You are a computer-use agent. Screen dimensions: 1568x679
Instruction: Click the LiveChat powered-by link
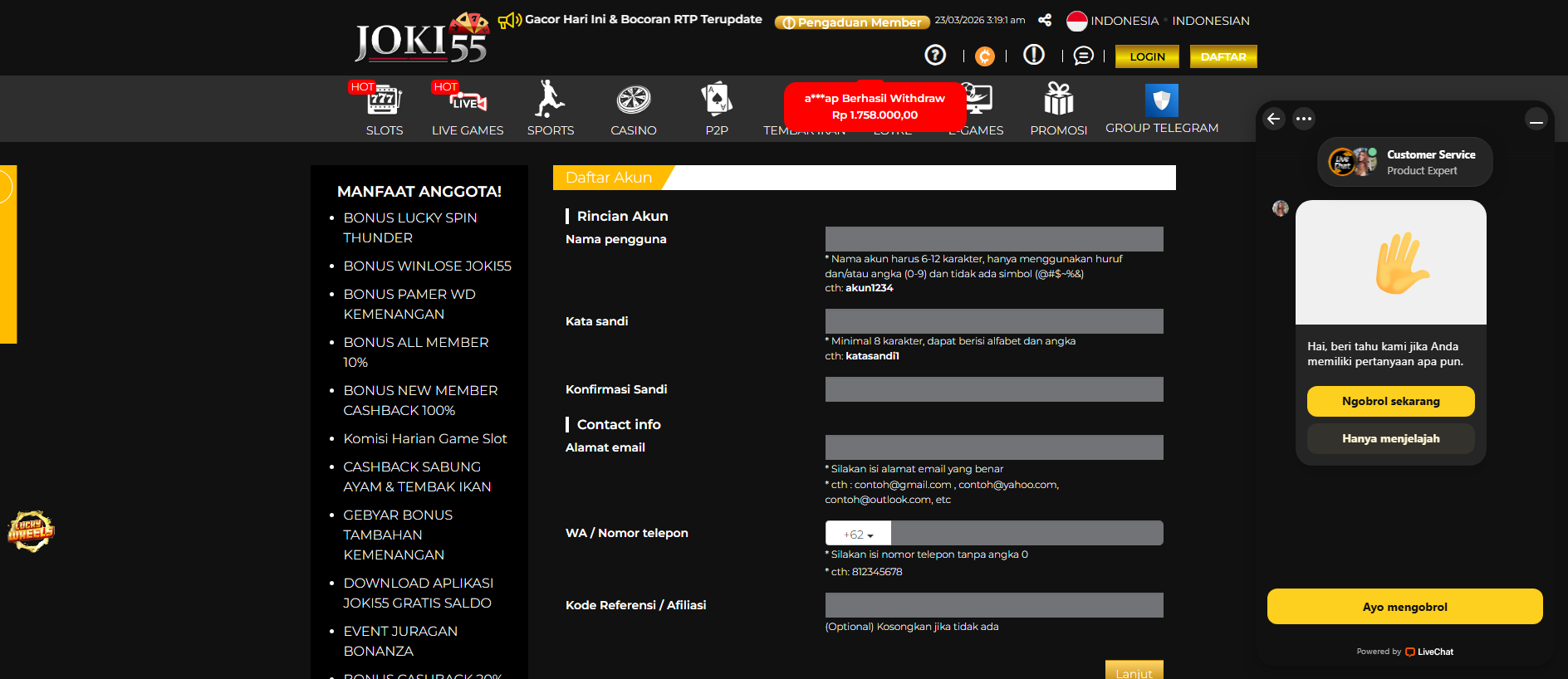[1405, 652]
